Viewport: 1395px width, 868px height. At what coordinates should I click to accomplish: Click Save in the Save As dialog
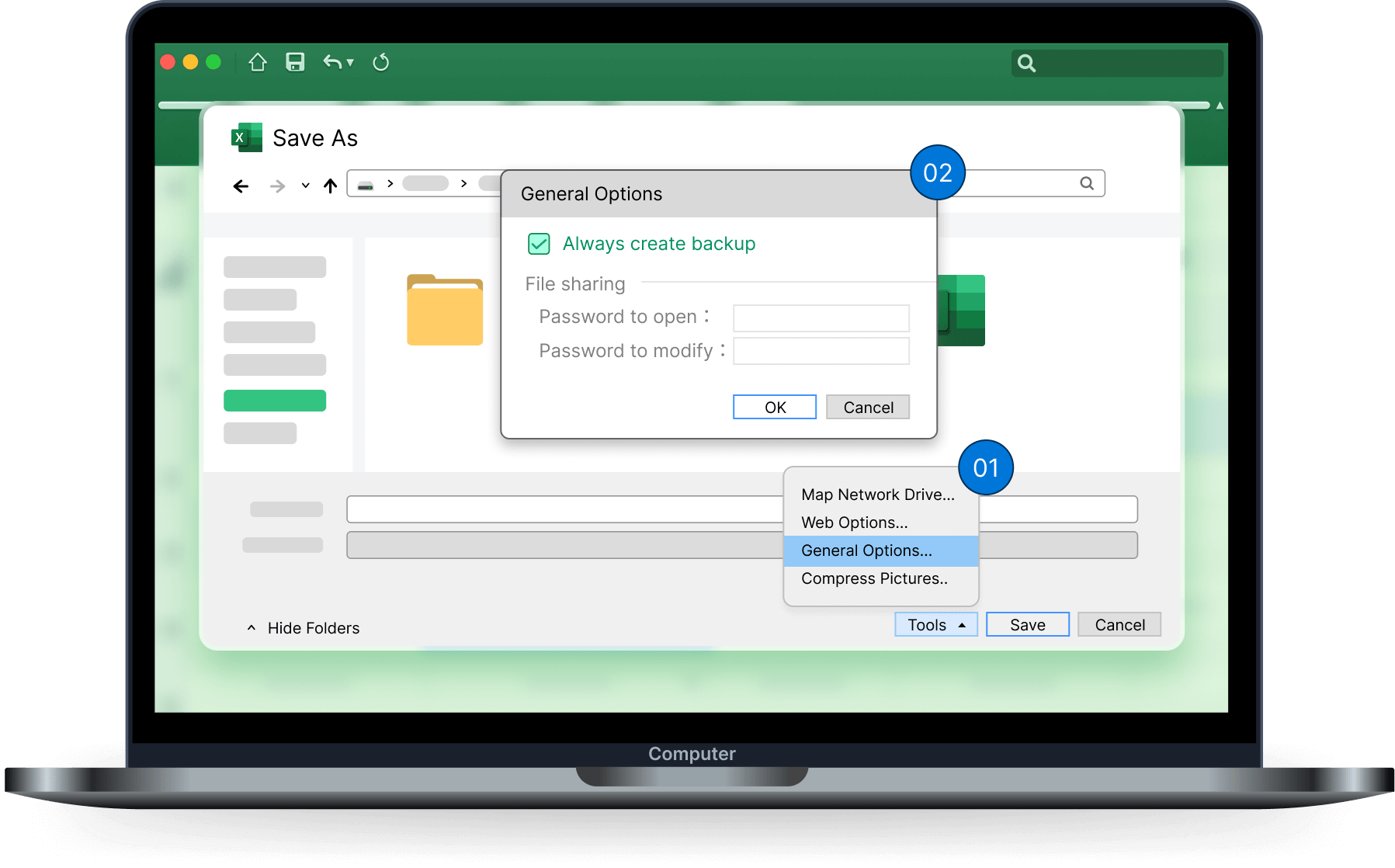click(x=1027, y=624)
